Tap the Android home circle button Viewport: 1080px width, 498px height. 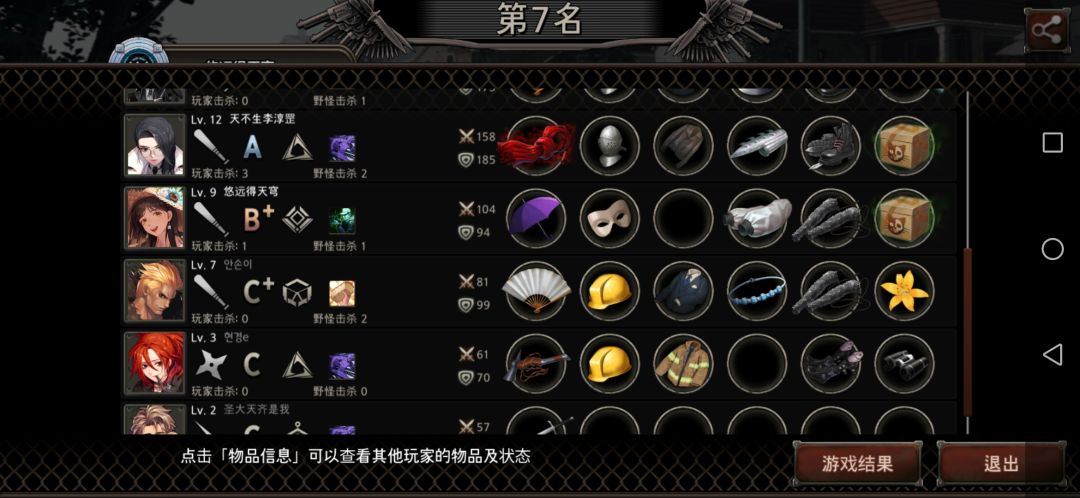1052,249
